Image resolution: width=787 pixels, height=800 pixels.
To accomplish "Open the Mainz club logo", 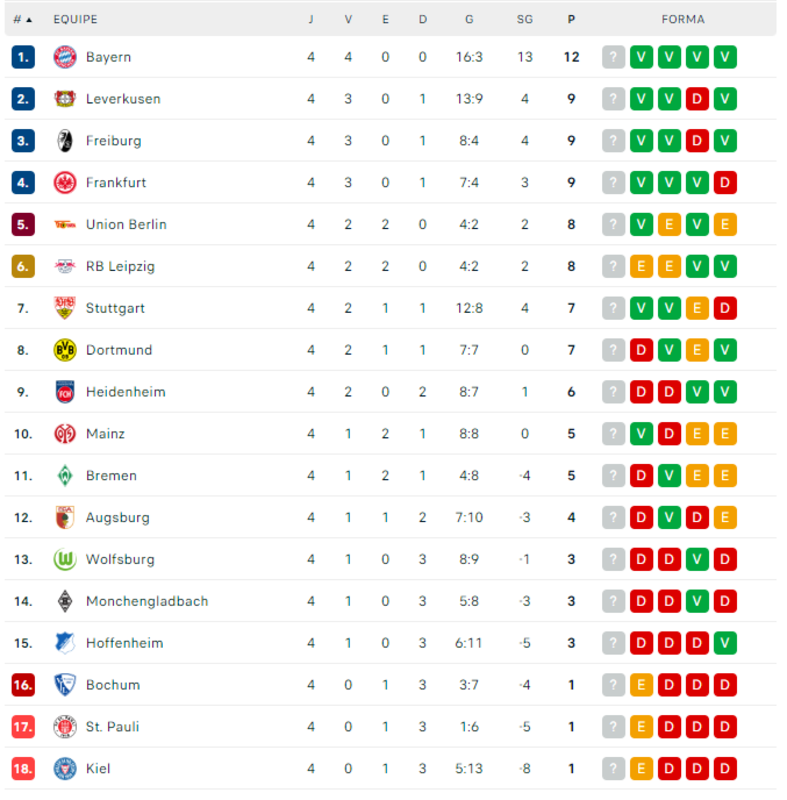I will click(65, 434).
